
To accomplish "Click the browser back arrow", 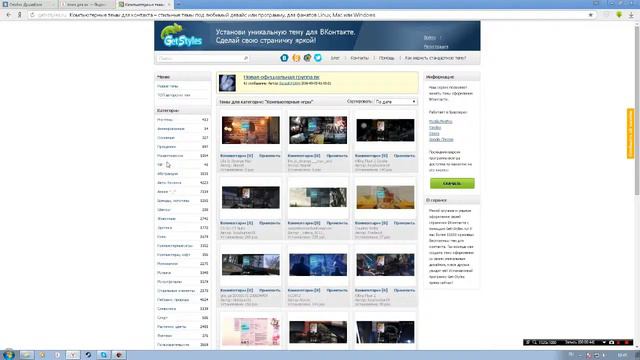I will coord(9,15).
